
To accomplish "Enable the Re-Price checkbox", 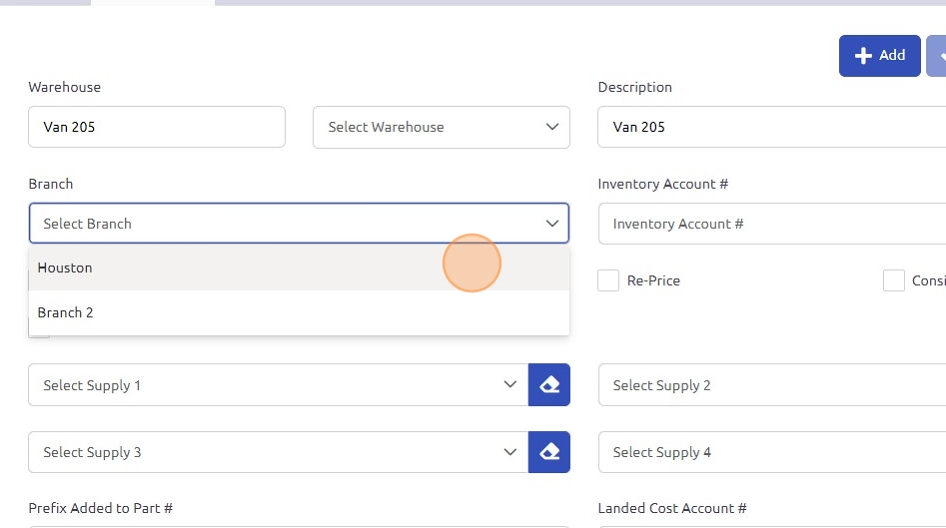I will coord(608,281).
